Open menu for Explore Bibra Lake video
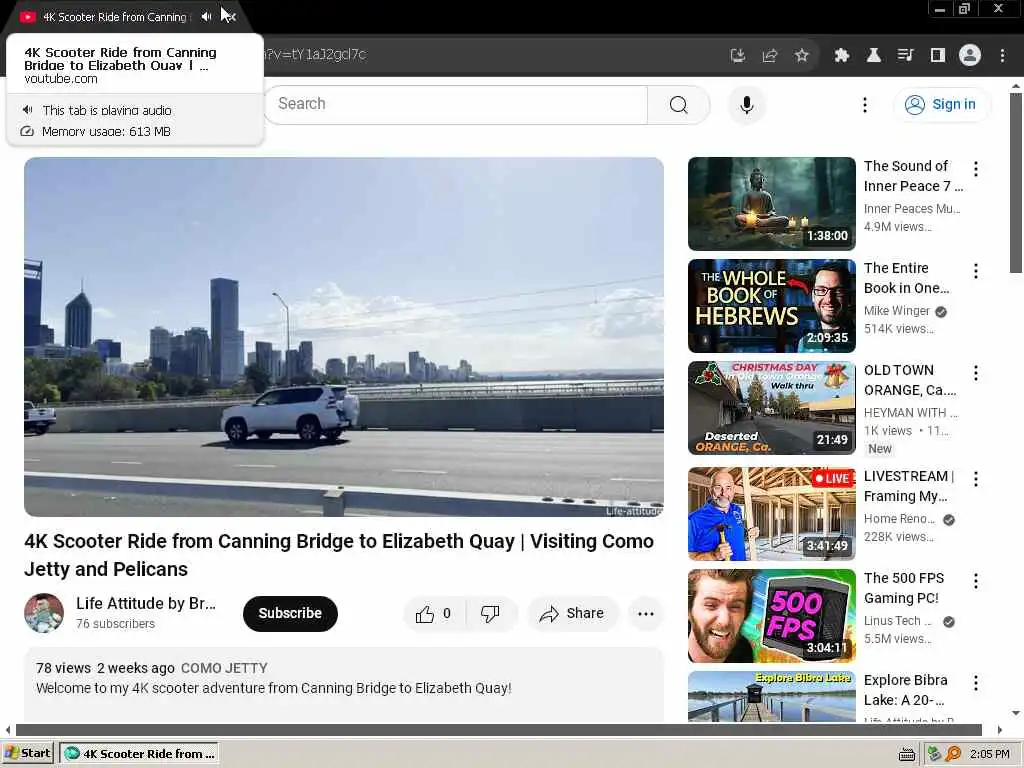Screen dimensions: 1024x768 [x=976, y=683]
